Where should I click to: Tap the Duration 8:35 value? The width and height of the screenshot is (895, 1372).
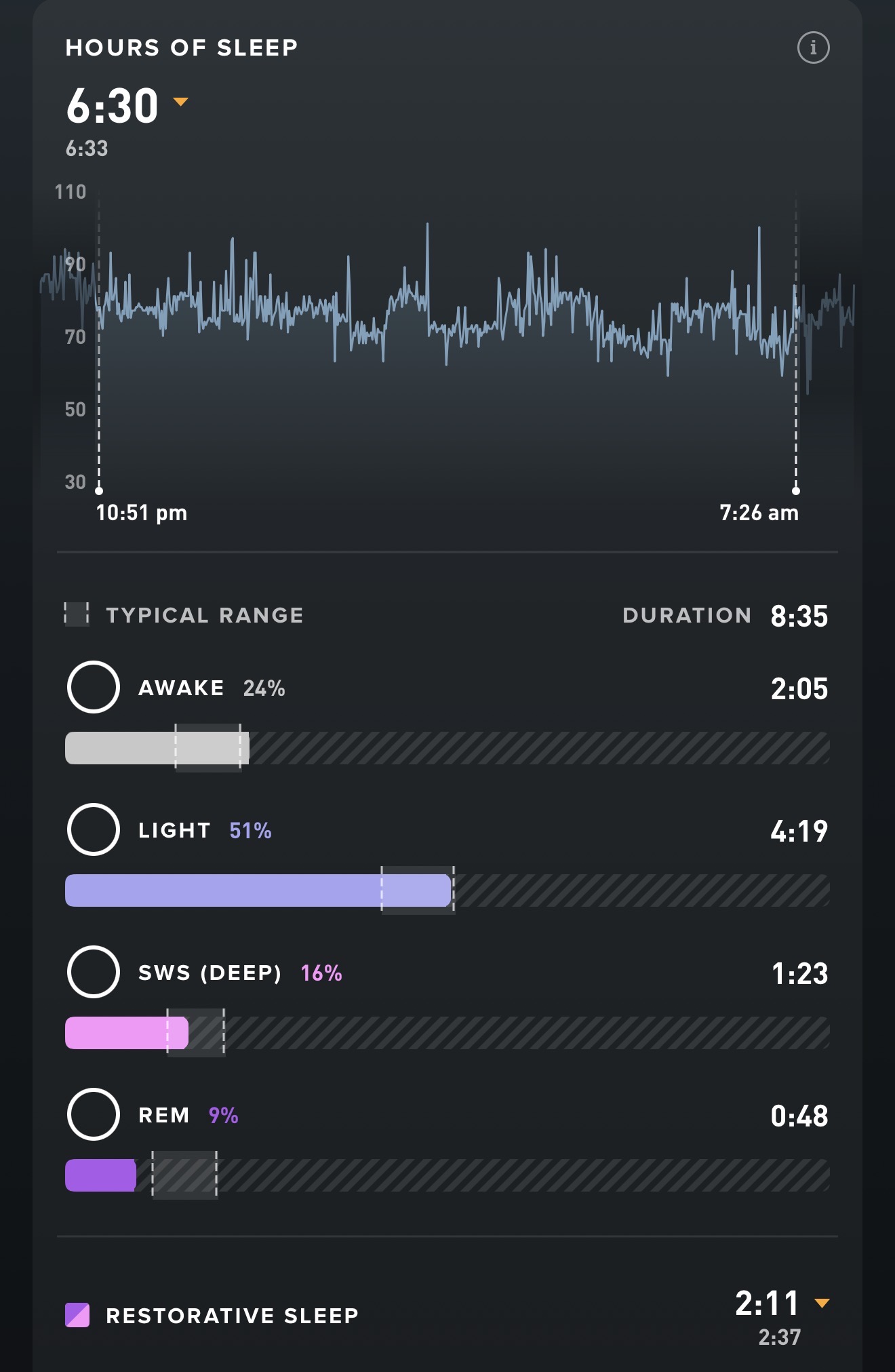[x=799, y=616]
